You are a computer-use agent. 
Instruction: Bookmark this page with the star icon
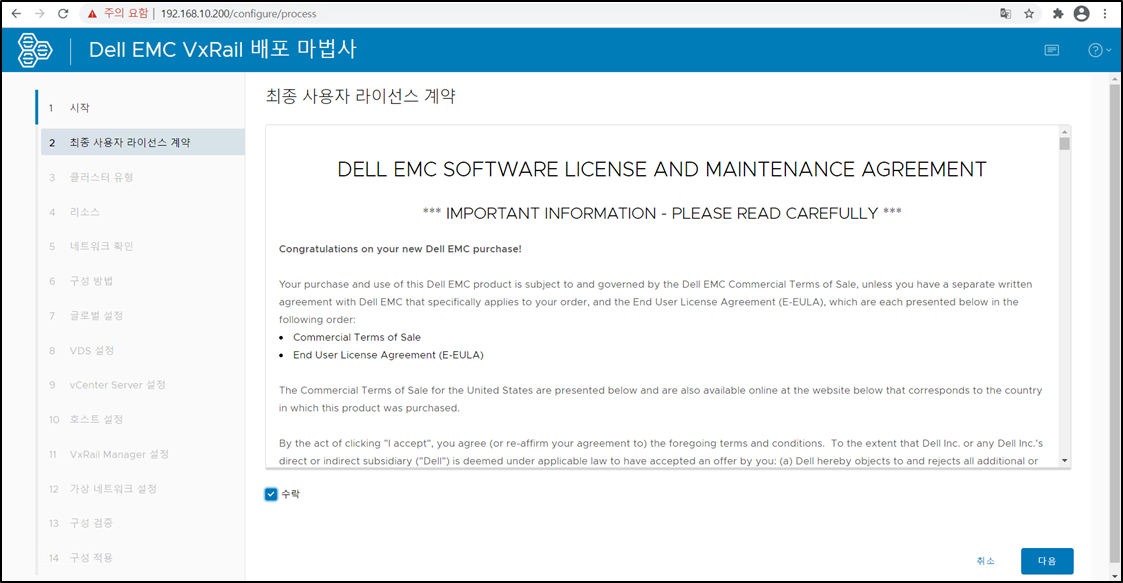click(x=1029, y=14)
